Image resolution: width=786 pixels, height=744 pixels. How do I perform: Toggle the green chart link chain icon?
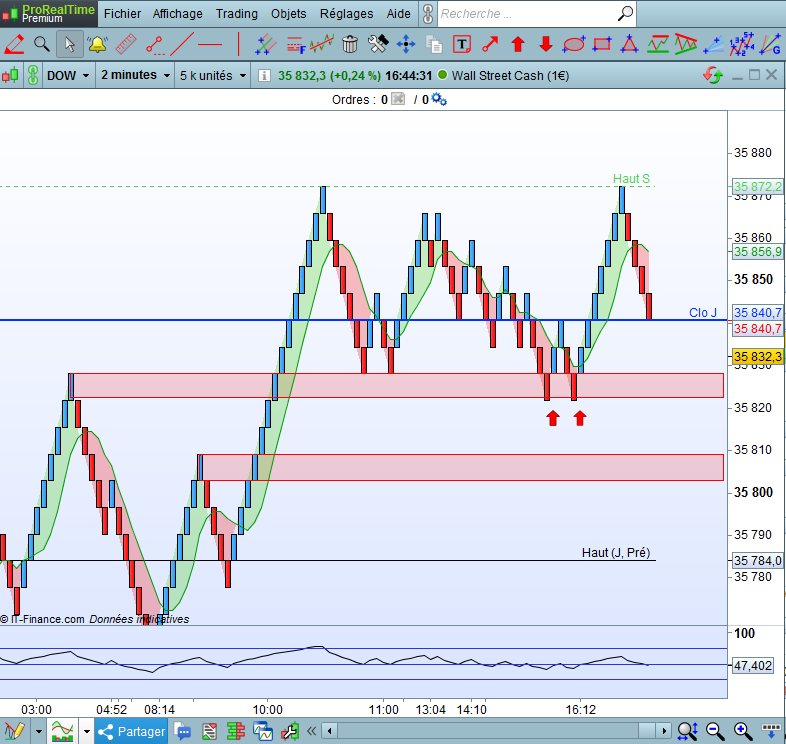click(33, 75)
